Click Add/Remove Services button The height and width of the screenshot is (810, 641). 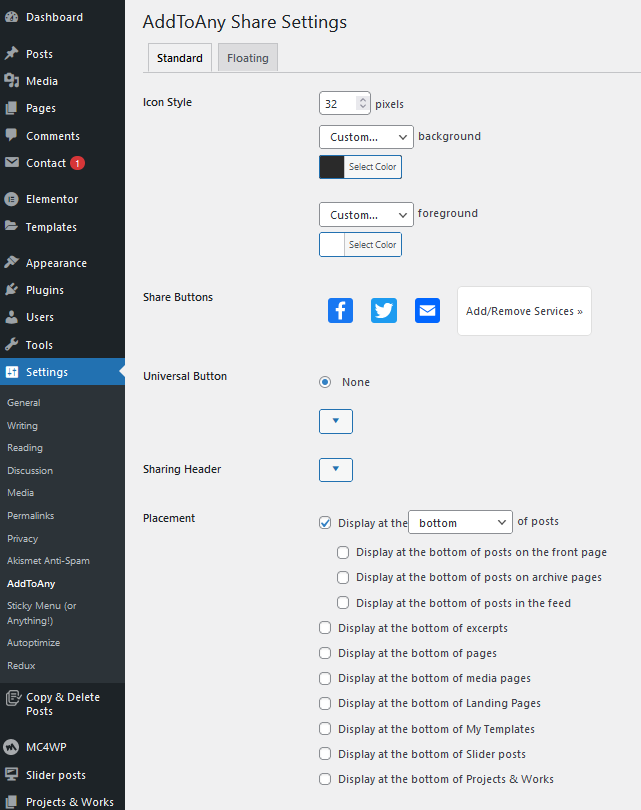tap(524, 311)
